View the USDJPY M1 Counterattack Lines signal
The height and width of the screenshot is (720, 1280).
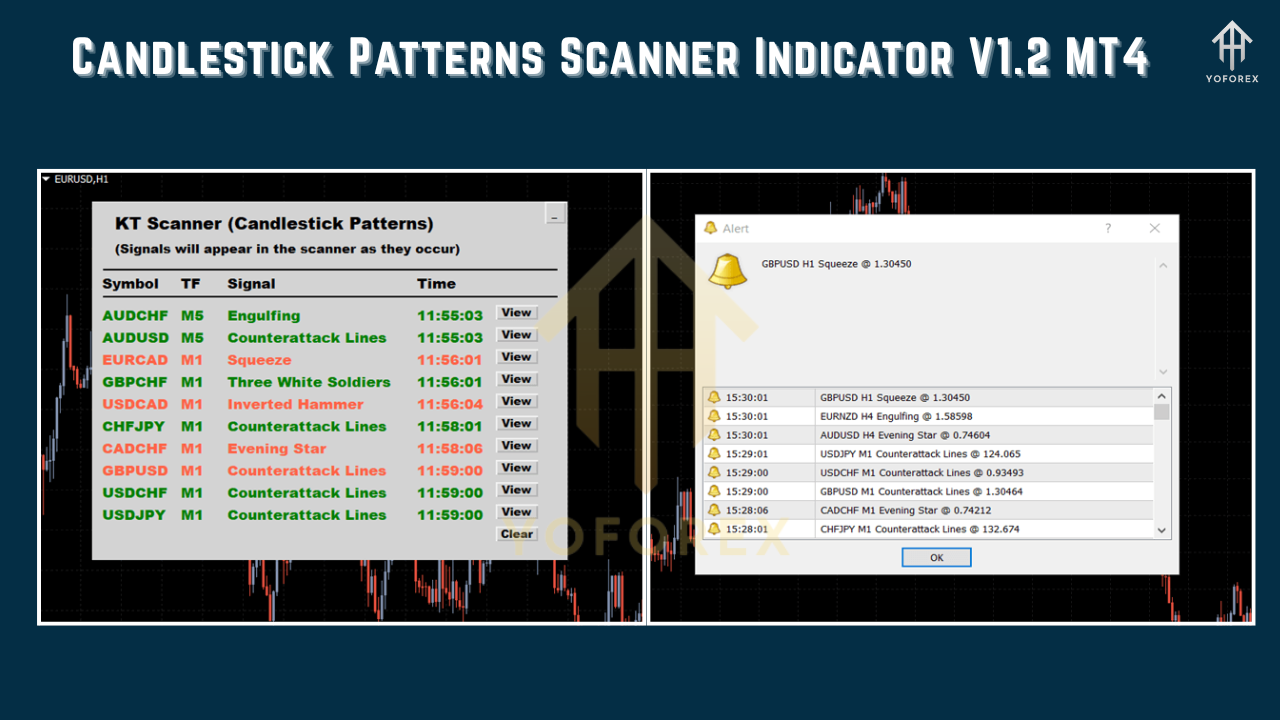point(516,512)
